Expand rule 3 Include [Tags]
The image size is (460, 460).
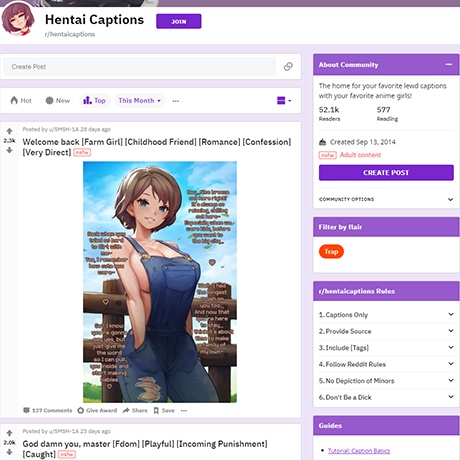click(x=386, y=348)
